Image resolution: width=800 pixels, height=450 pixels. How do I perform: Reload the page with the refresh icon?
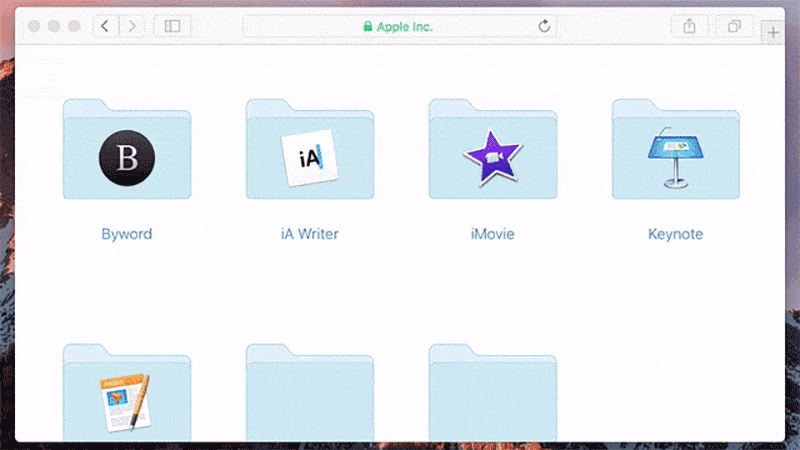(x=544, y=26)
